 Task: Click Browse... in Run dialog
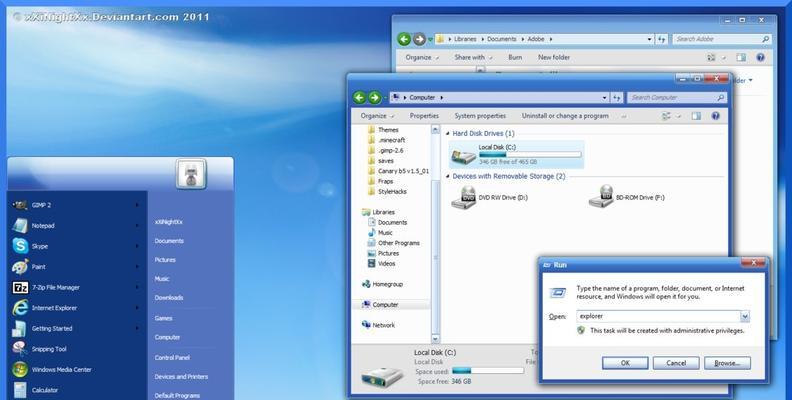point(727,363)
